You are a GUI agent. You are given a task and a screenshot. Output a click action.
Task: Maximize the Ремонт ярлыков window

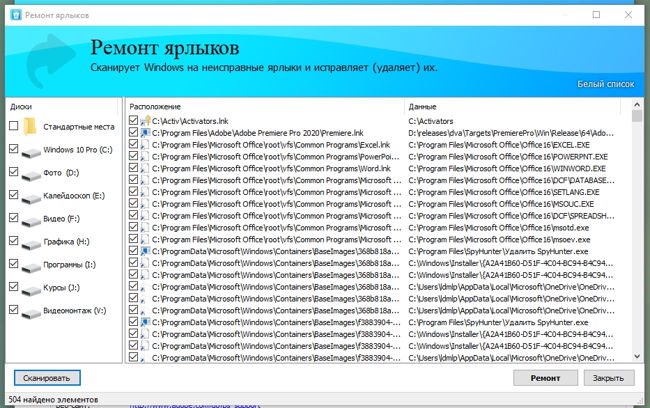click(596, 15)
